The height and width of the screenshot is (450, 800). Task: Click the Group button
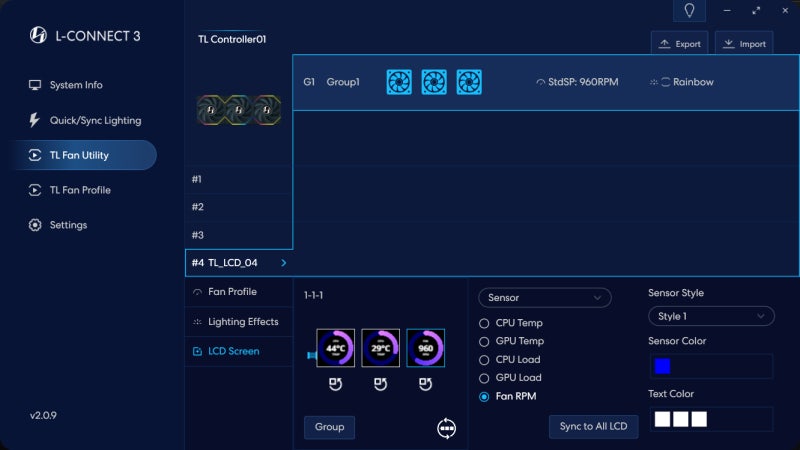(329, 427)
